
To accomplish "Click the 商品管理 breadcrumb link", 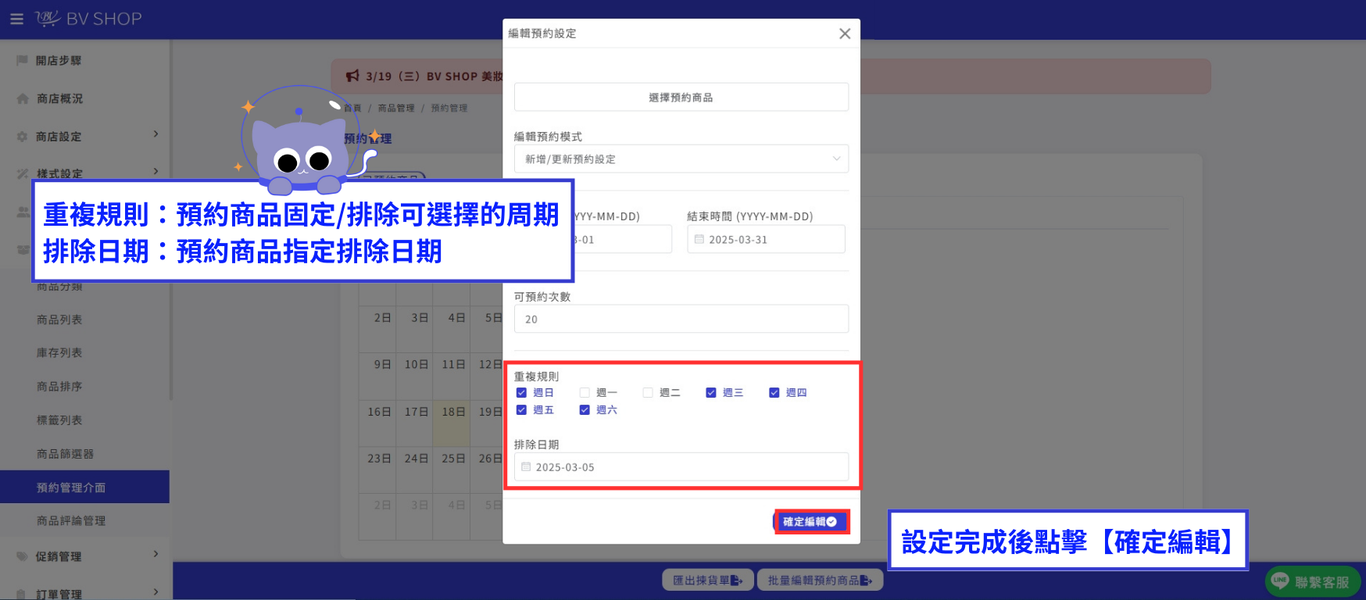I will point(395,108).
